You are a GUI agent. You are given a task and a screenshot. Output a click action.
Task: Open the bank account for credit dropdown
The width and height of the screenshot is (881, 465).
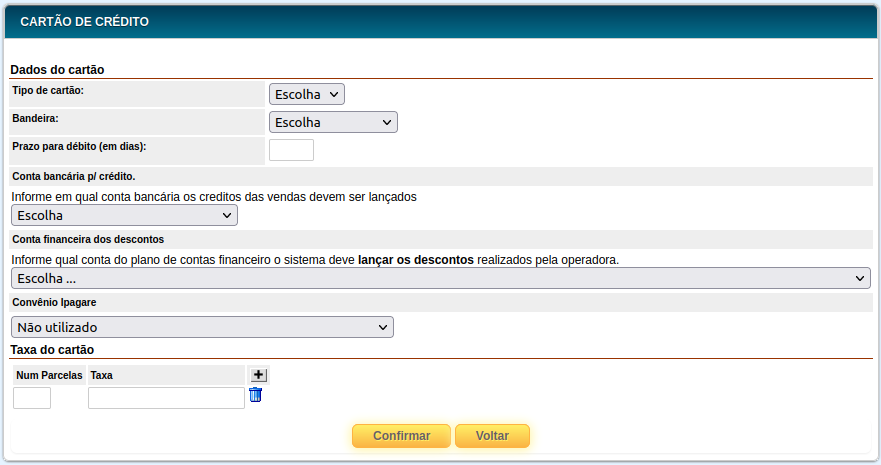[x=124, y=215]
